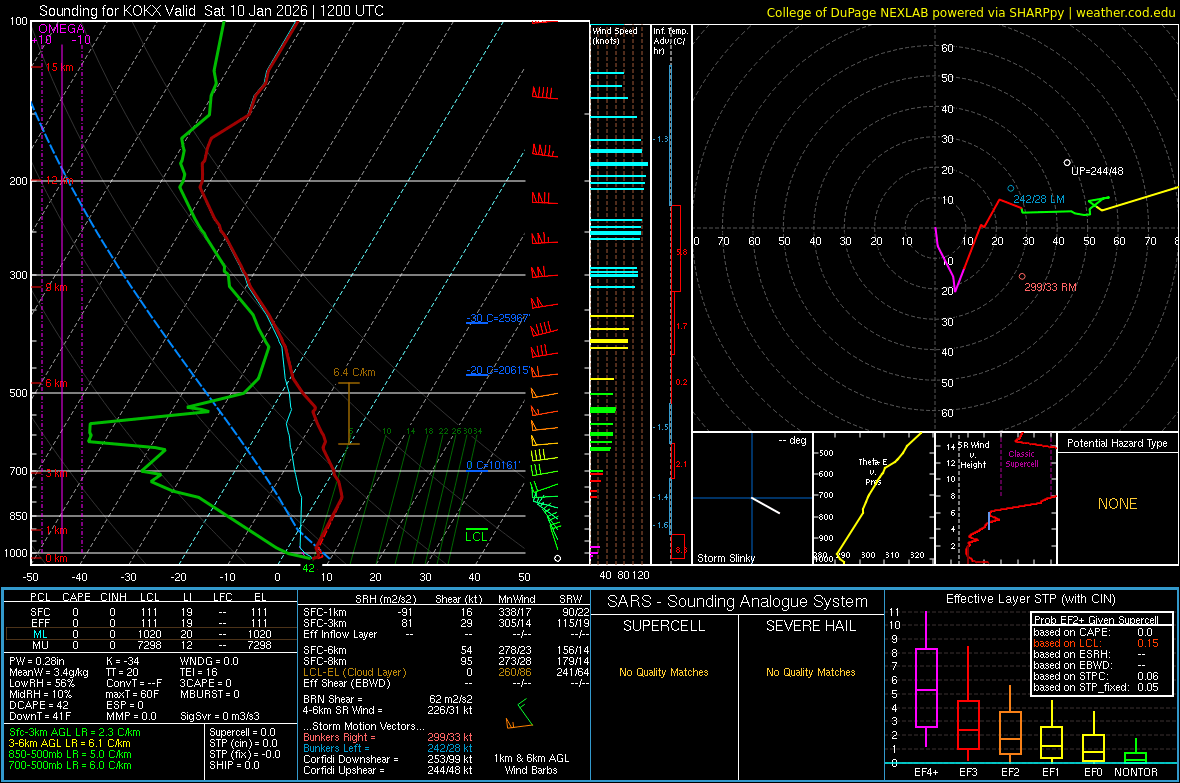Click the 'BRN Shear =' entry
This screenshot has height=783, width=1180.
[388, 699]
